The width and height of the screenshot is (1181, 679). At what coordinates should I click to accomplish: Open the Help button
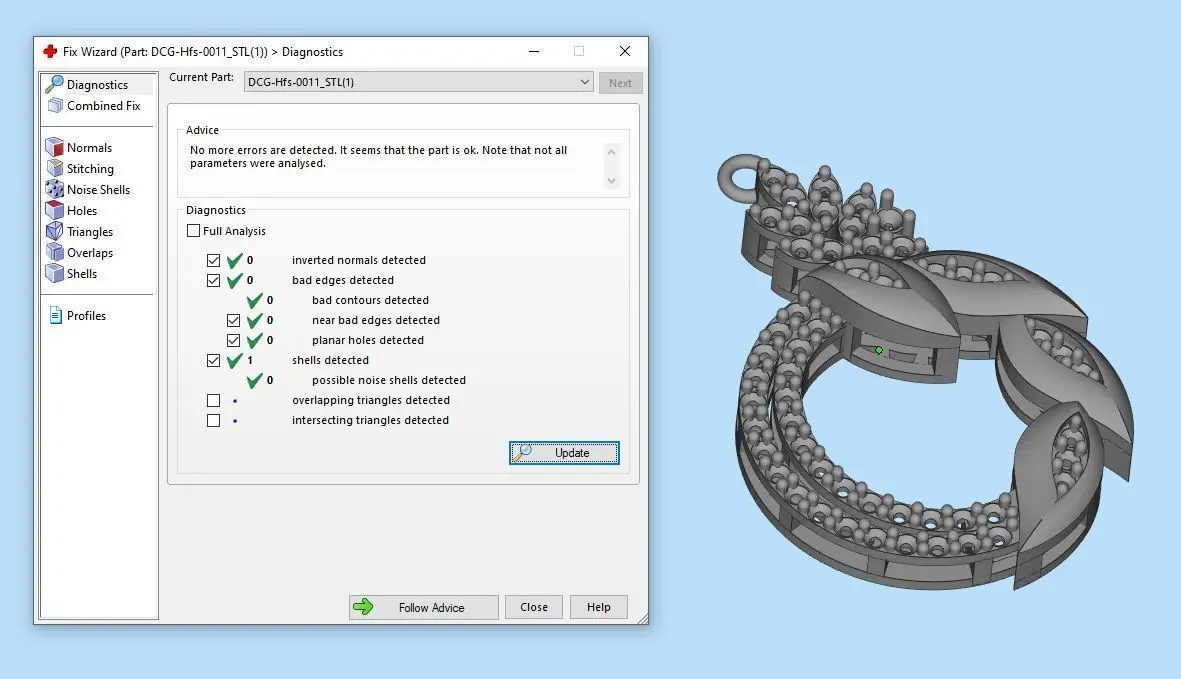click(x=599, y=607)
